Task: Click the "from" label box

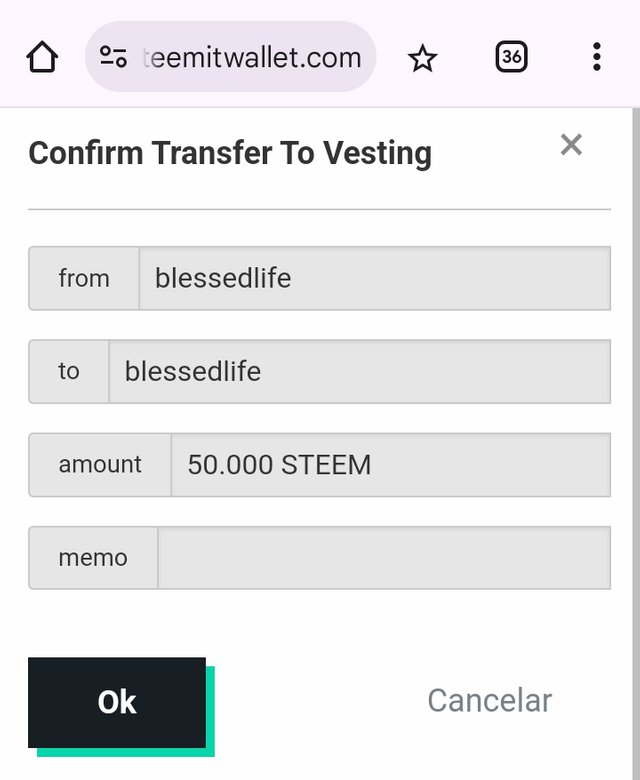Action: click(84, 278)
